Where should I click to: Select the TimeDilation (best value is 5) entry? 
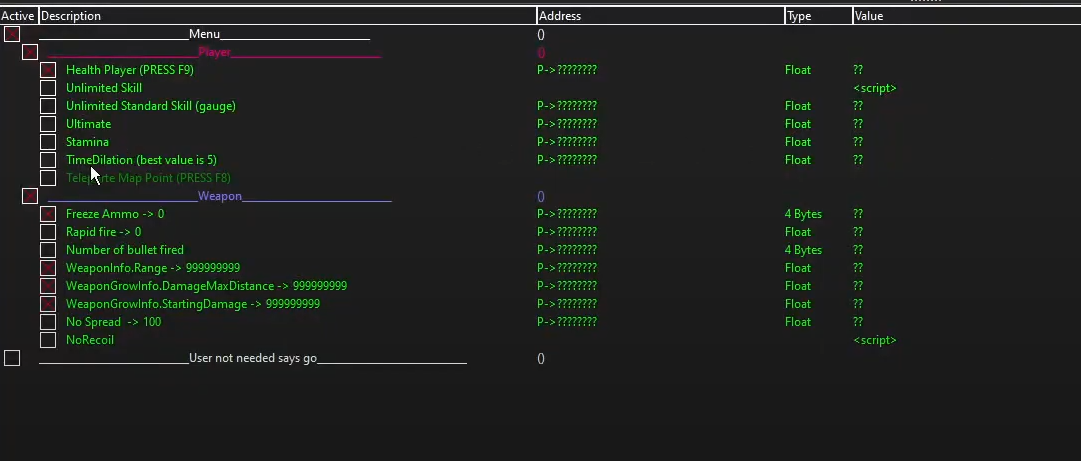point(141,160)
